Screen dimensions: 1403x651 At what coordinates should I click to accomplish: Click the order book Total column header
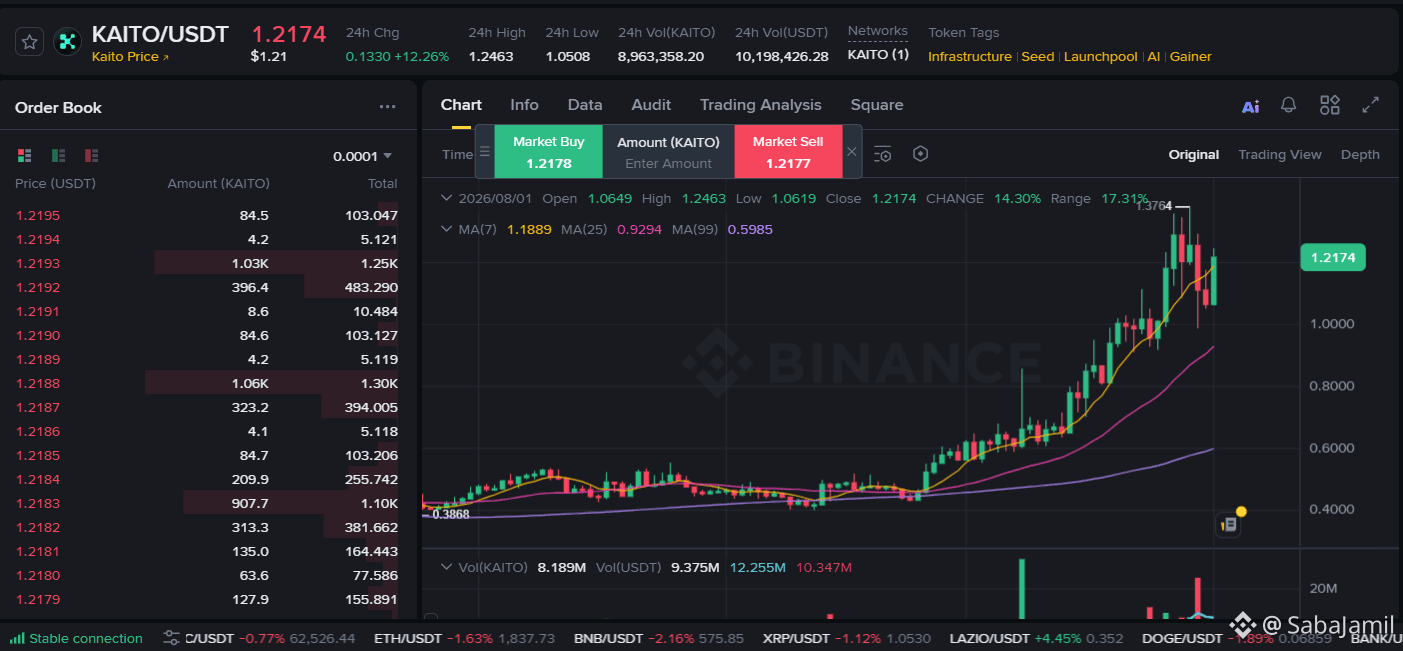[x=382, y=183]
